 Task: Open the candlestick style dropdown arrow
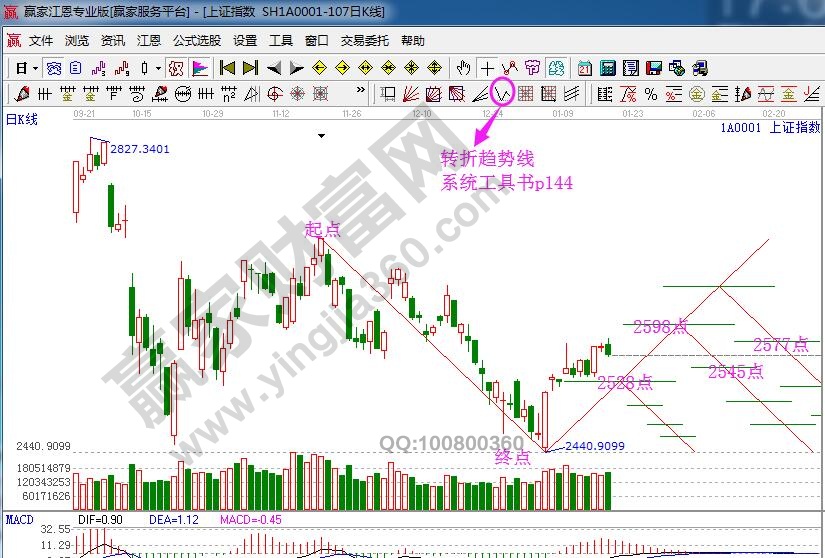click(158, 68)
